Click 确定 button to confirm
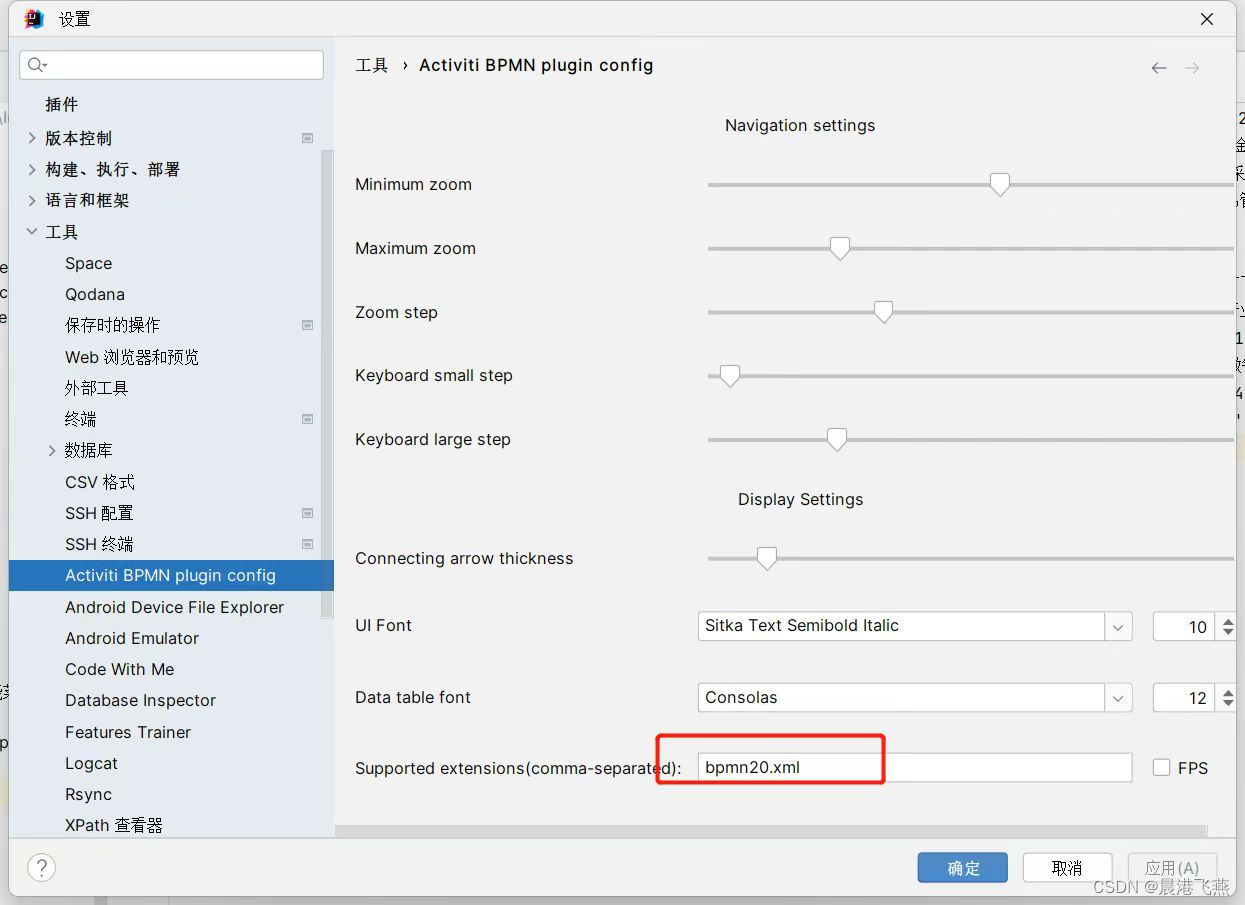This screenshot has width=1245, height=905. click(962, 868)
